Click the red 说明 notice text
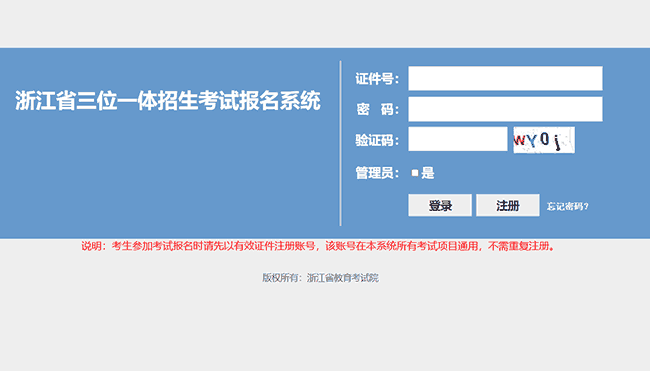 click(x=318, y=246)
